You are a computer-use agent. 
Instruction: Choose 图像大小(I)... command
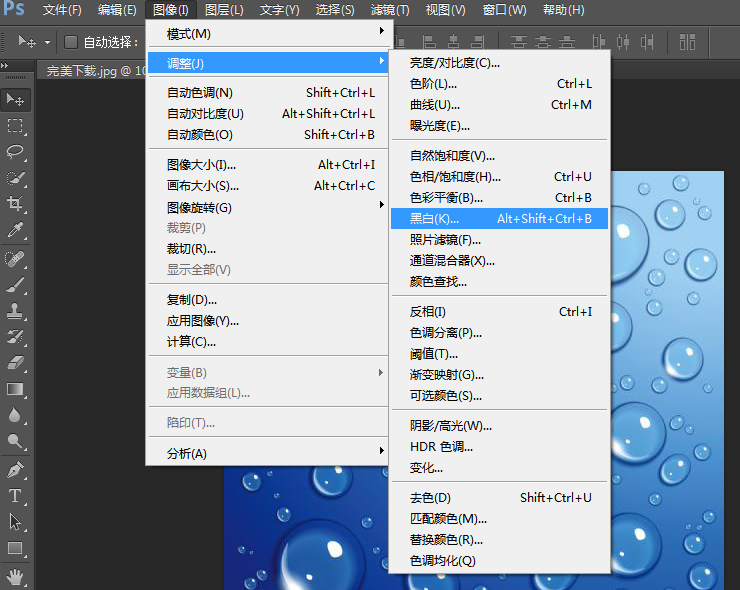coord(268,165)
